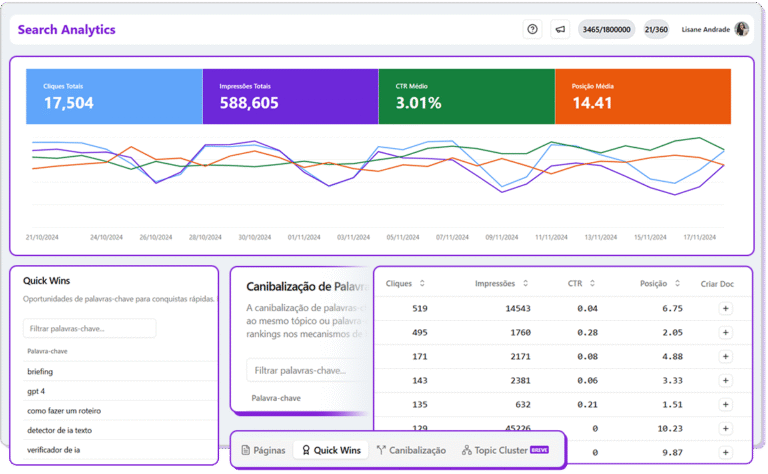
Task: Click the megaphone announcements icon
Action: (x=560, y=29)
